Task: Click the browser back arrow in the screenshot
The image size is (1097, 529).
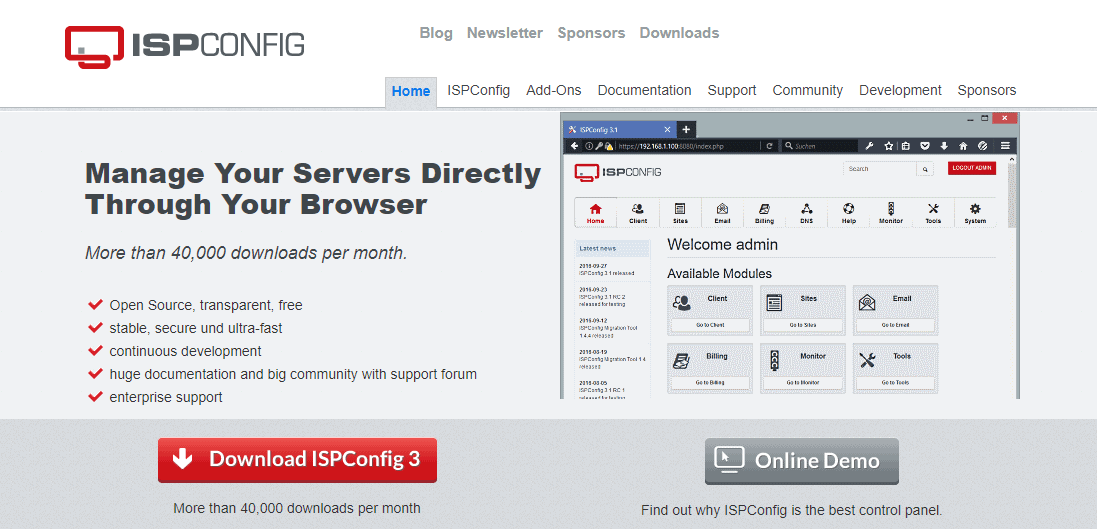Action: pyautogui.click(x=574, y=146)
